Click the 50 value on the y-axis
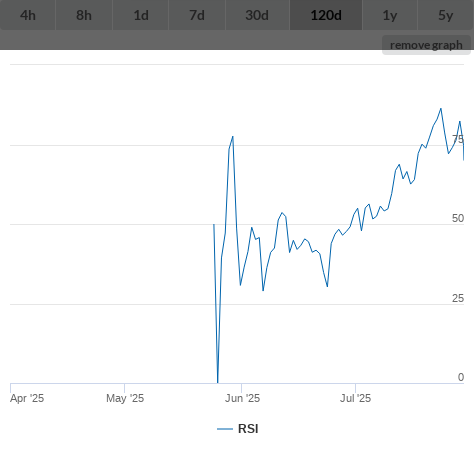This screenshot has height=455, width=474. [458, 218]
